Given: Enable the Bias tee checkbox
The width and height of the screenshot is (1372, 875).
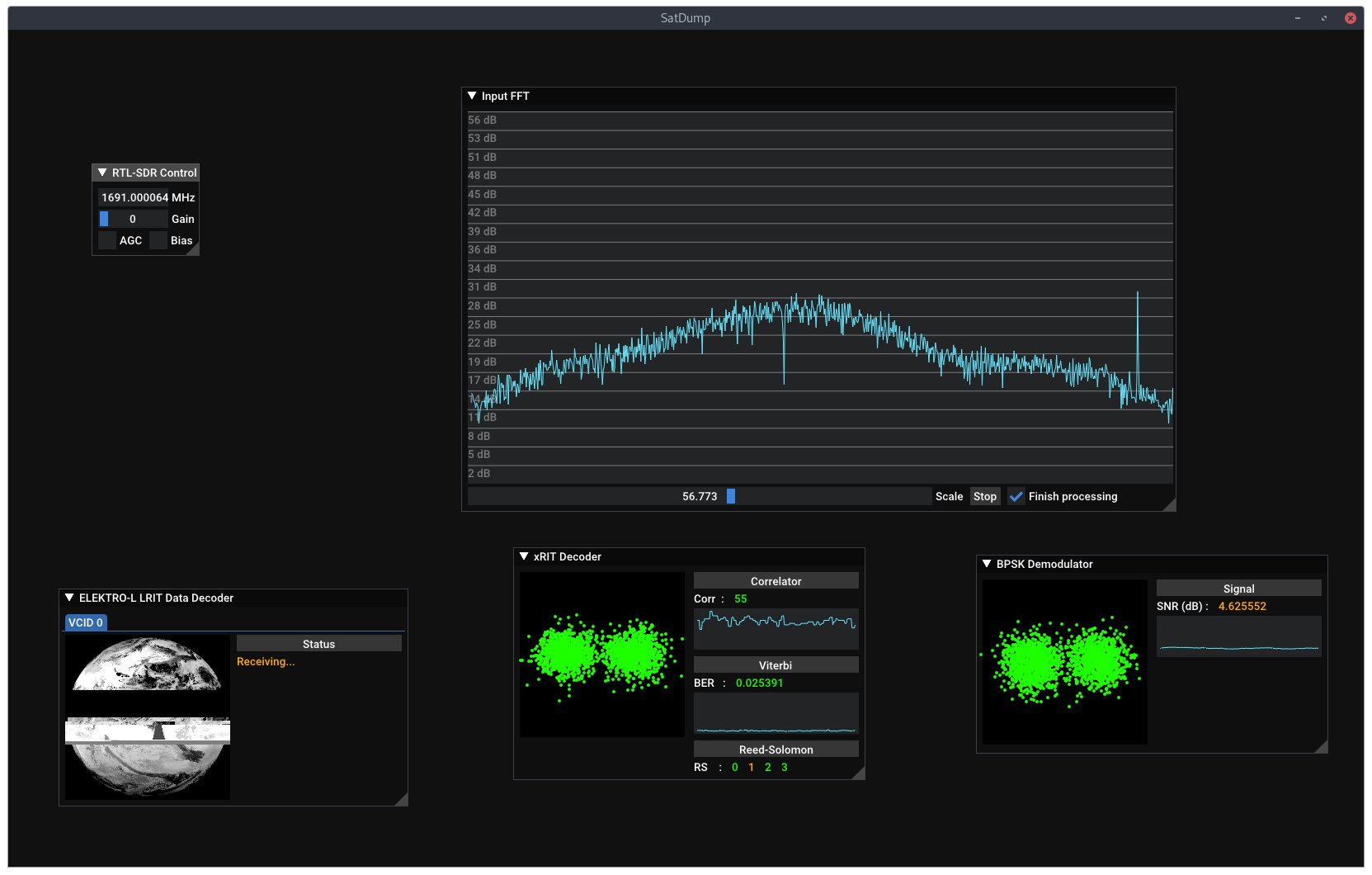Looking at the screenshot, I should [x=158, y=240].
